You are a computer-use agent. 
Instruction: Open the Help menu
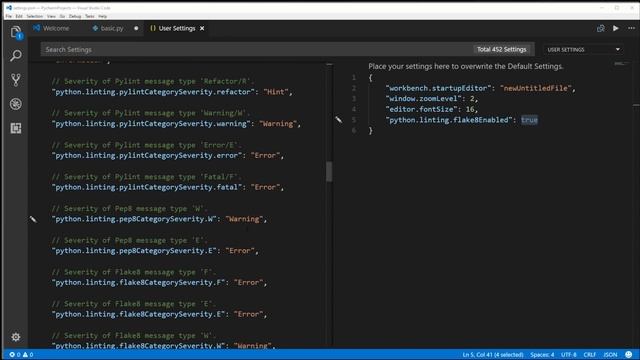102,16
